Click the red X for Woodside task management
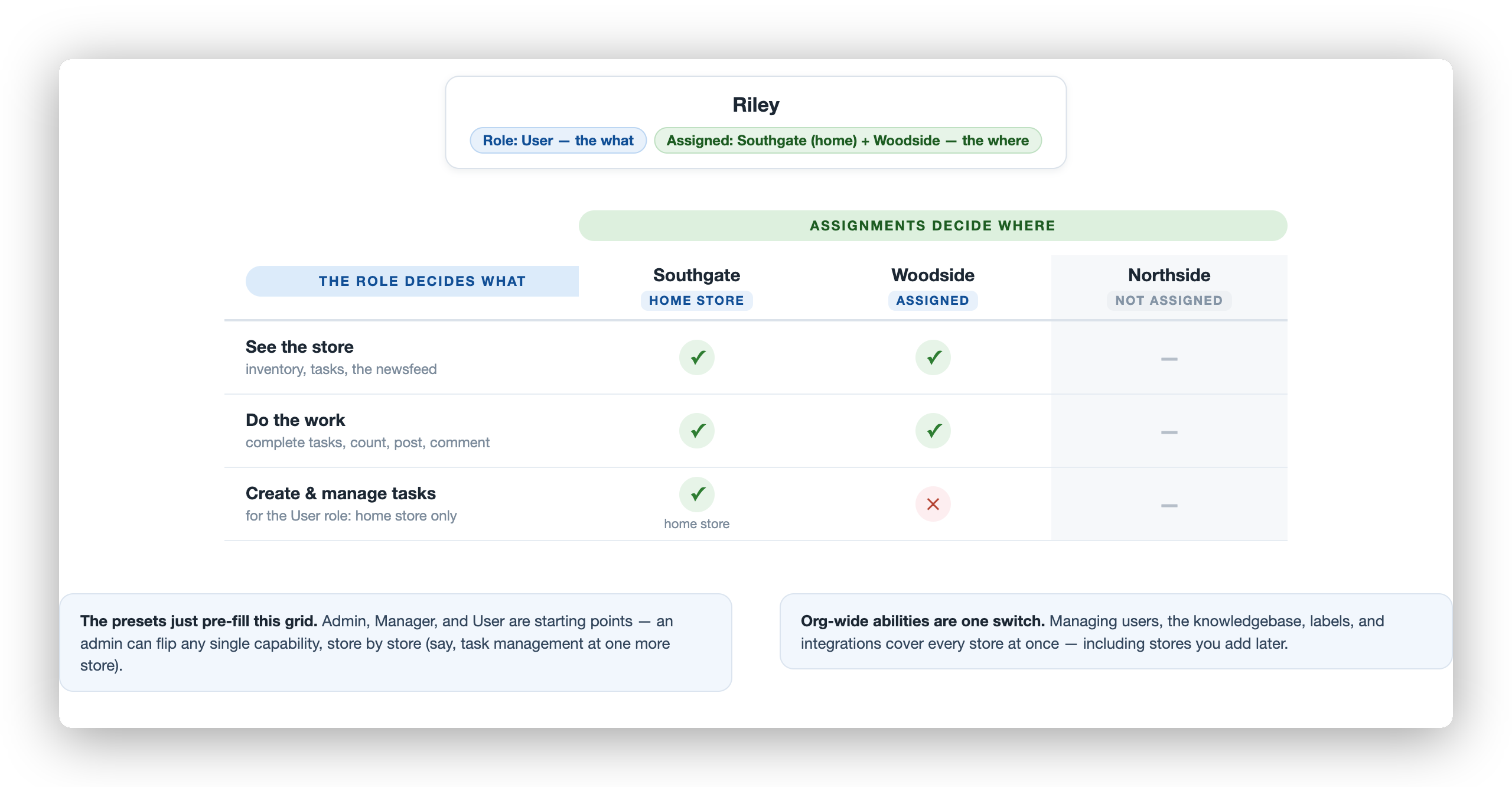 click(x=933, y=504)
